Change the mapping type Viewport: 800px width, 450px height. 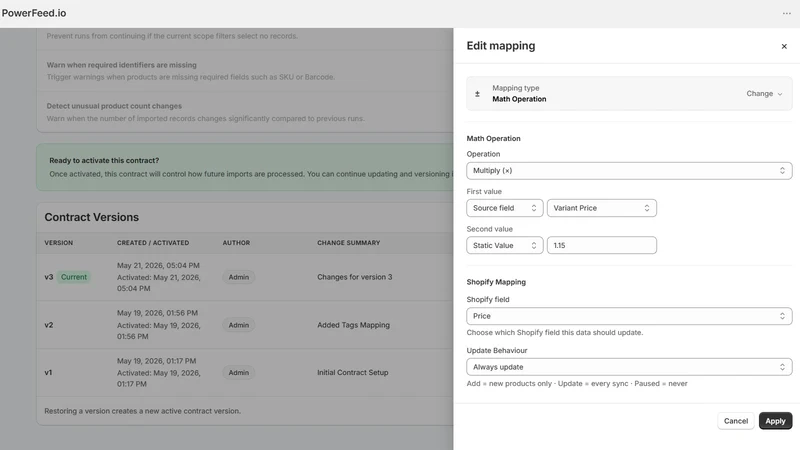tap(764, 93)
